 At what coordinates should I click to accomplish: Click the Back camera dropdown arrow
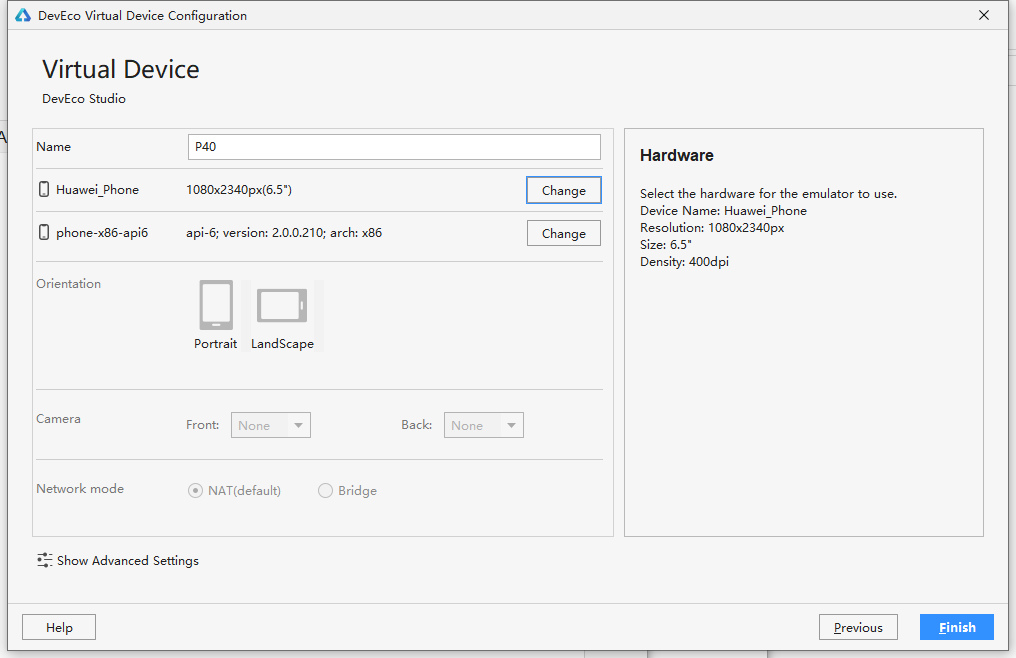click(511, 425)
